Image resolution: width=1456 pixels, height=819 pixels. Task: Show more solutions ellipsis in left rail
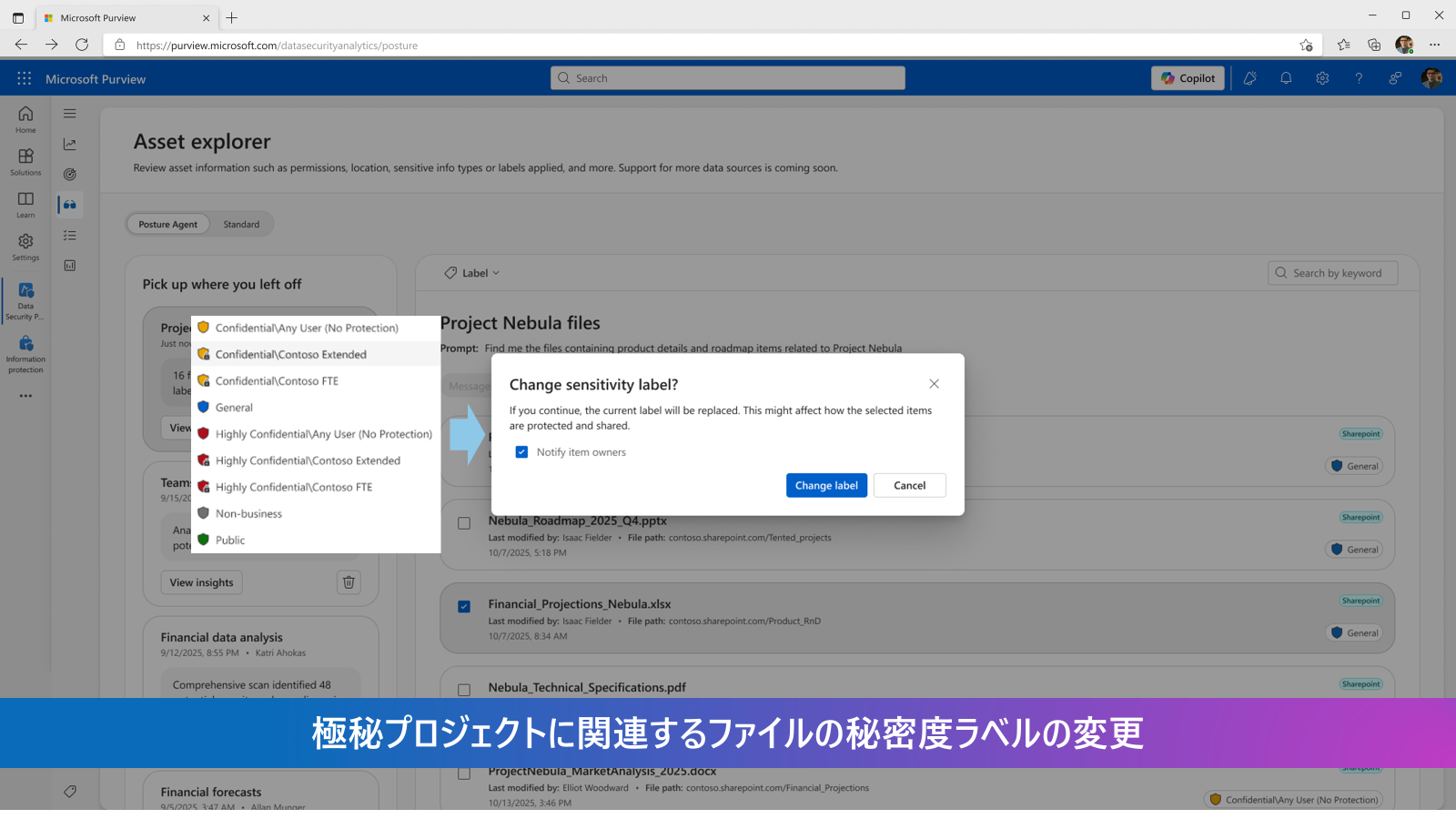[25, 396]
